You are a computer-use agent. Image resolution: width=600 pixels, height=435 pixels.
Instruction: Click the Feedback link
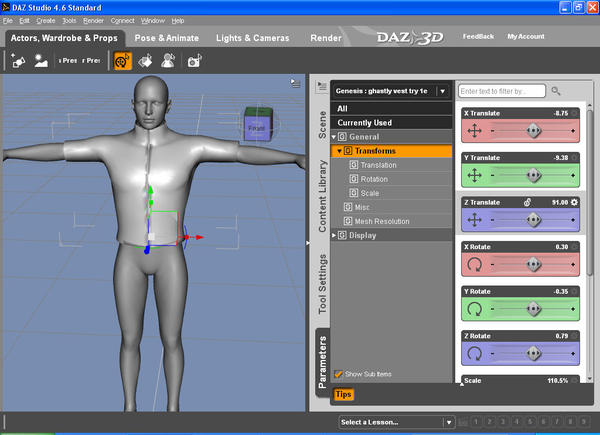pos(478,36)
